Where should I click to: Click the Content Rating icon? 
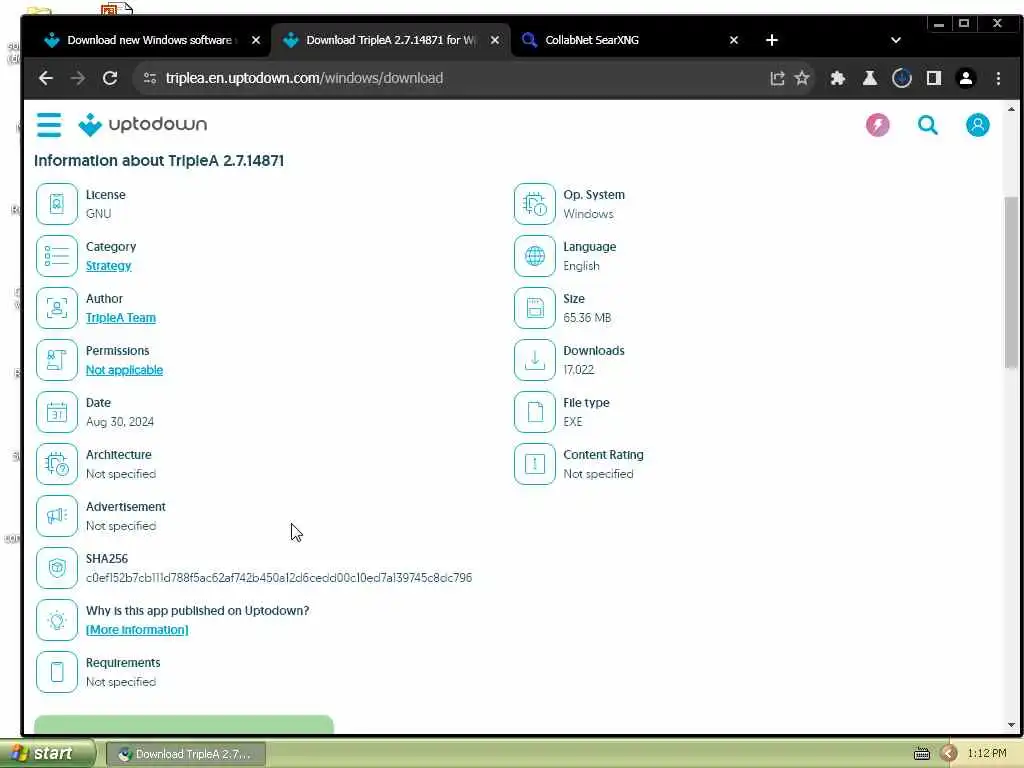(535, 464)
